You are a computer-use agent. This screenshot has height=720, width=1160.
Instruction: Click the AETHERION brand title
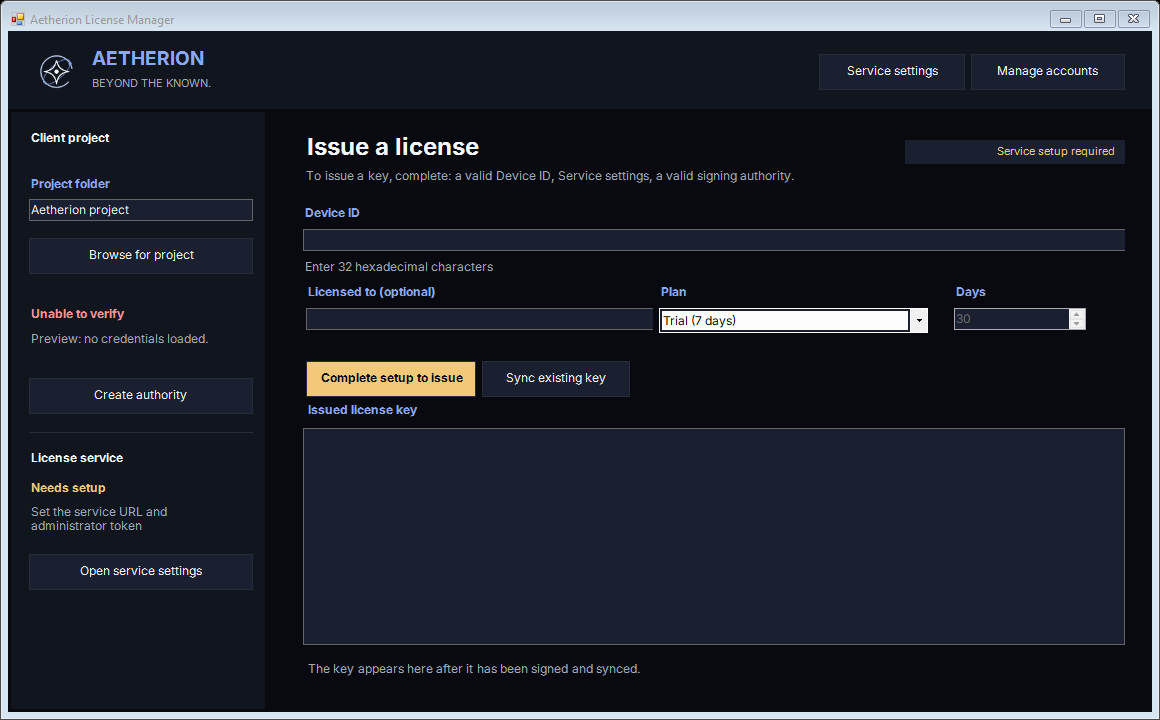click(148, 58)
